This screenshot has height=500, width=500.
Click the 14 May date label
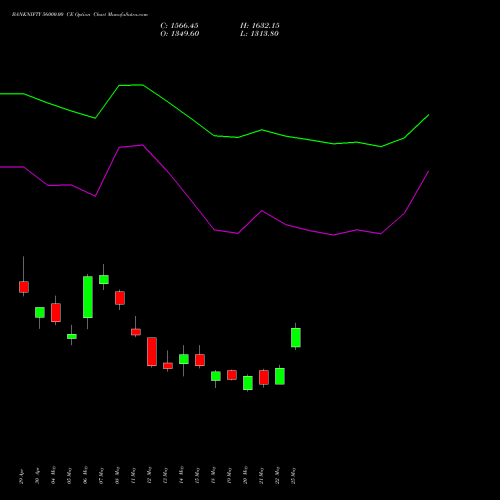point(181,475)
